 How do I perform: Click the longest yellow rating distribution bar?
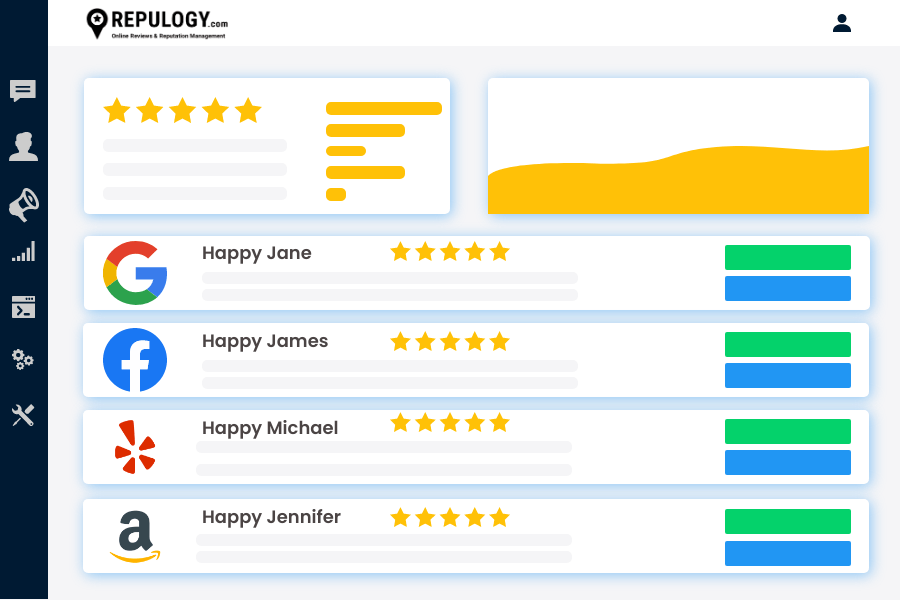click(x=383, y=108)
